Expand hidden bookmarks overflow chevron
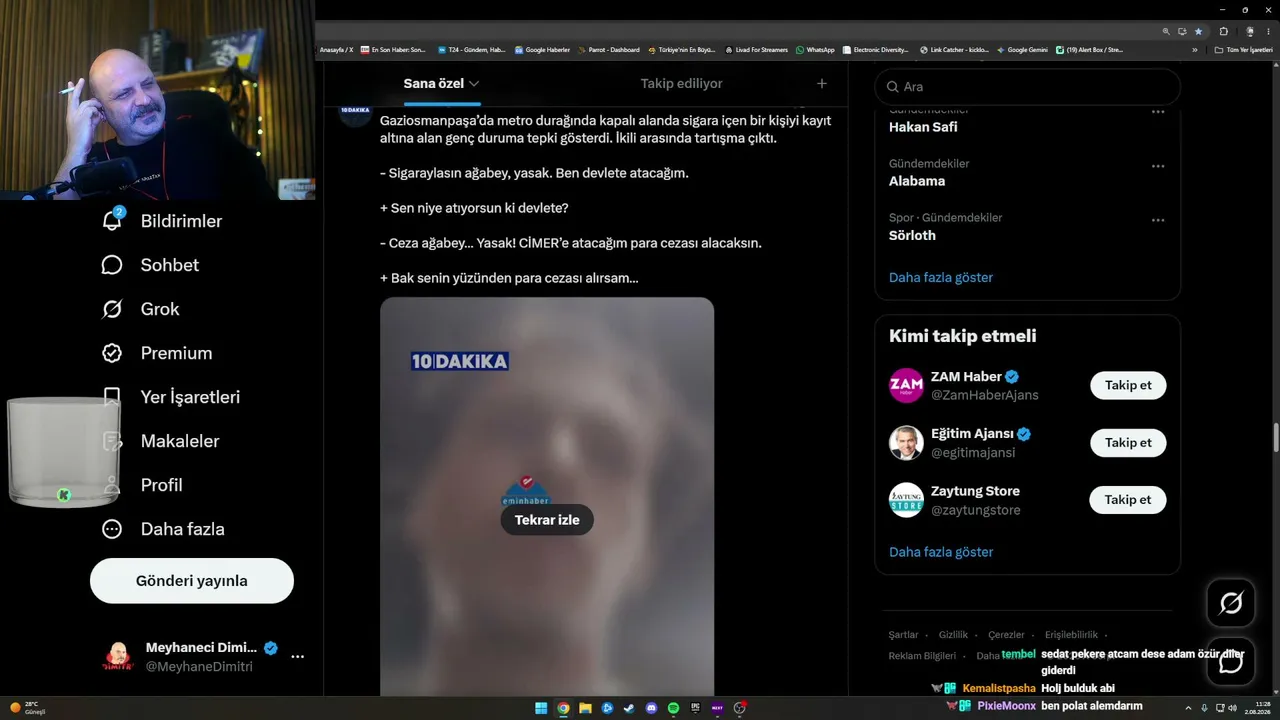This screenshot has height=720, width=1280. (1194, 50)
